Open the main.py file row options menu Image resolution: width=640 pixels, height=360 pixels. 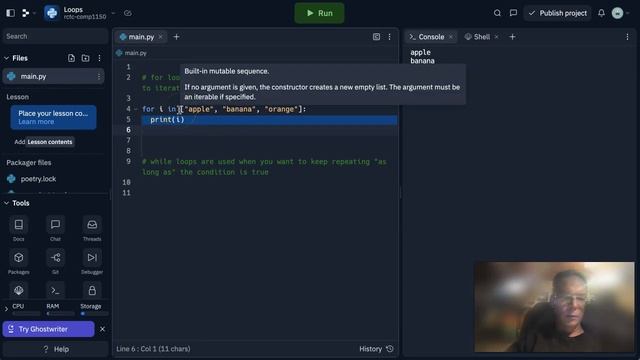[x=98, y=76]
